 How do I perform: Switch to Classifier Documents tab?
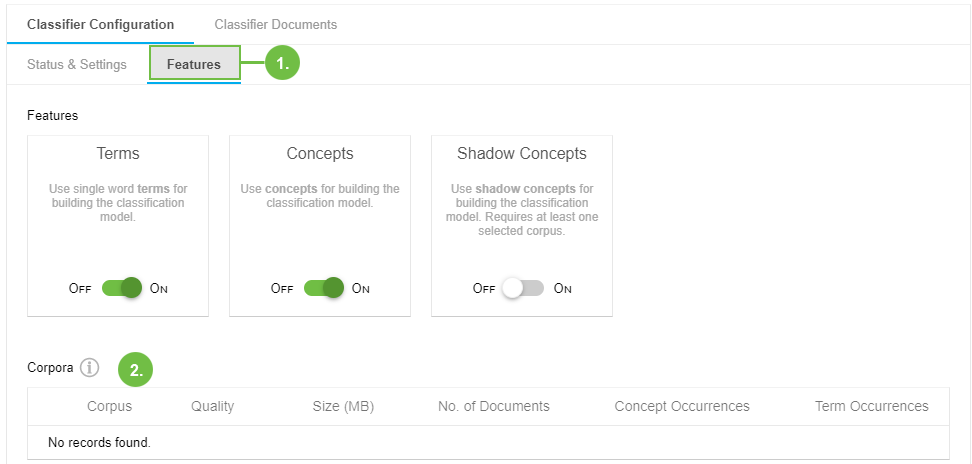(x=276, y=24)
